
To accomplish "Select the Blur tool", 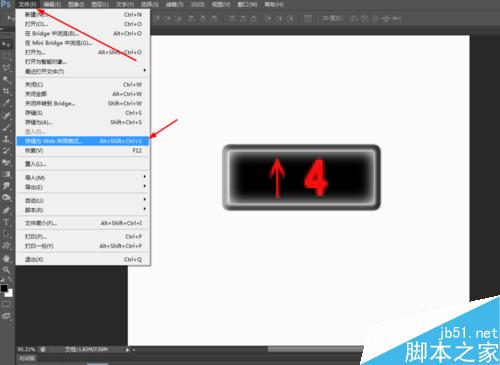I will click(x=6, y=186).
